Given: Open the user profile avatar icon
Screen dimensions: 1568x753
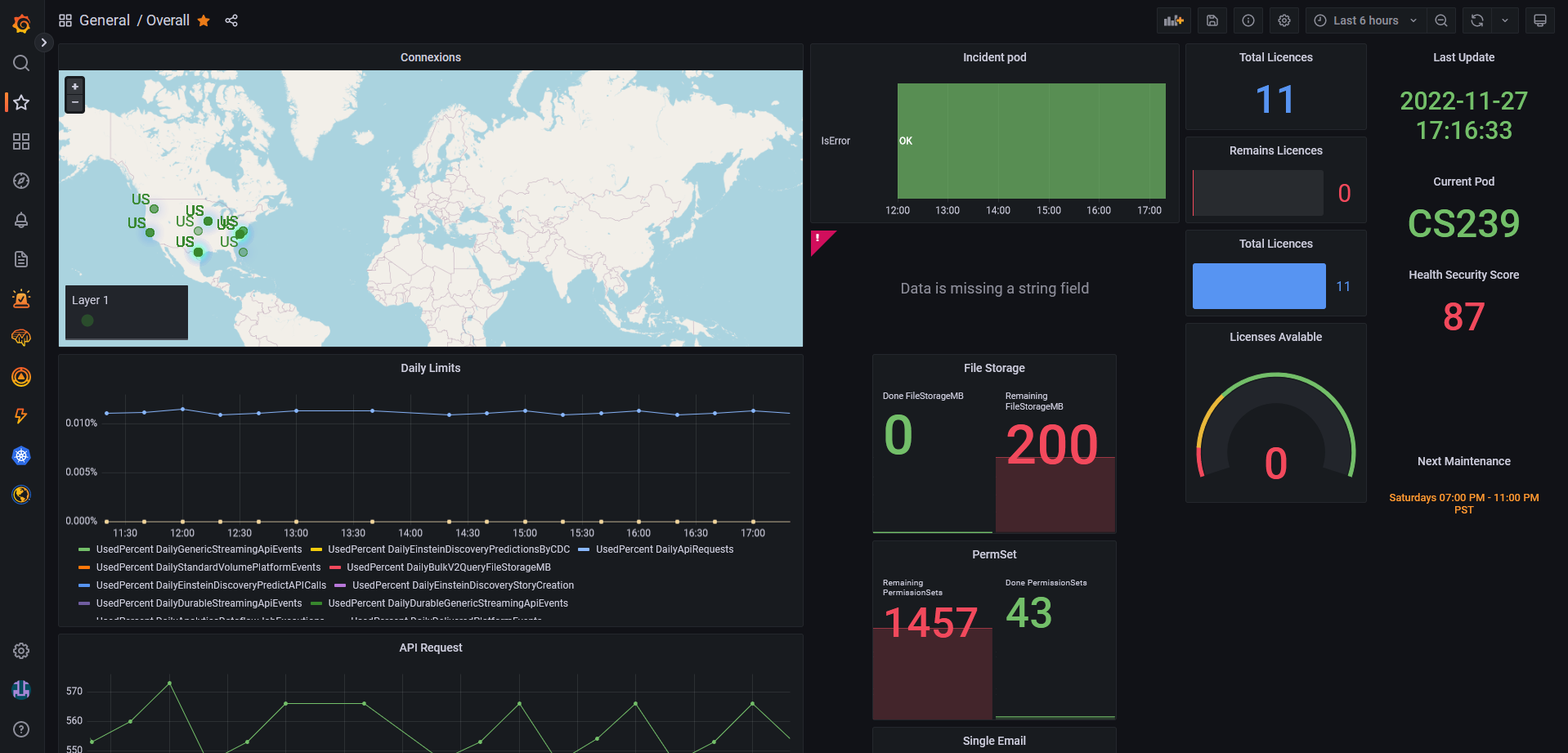Looking at the screenshot, I should tap(21, 690).
